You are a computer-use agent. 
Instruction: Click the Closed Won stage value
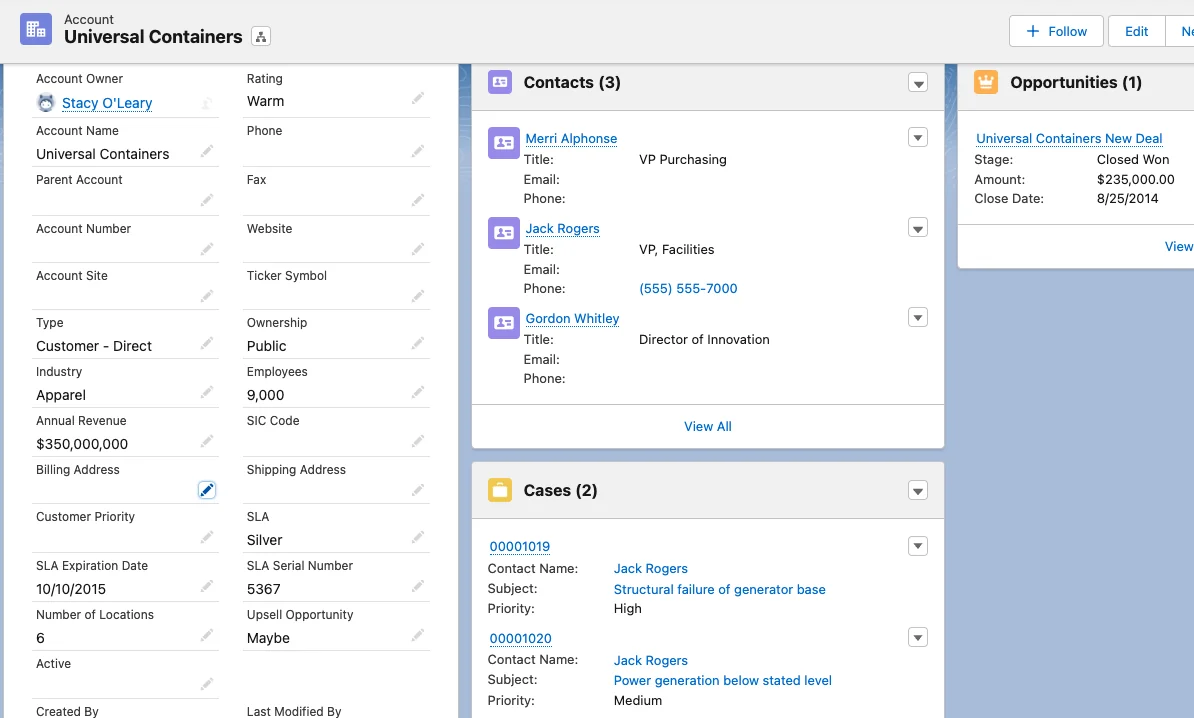tap(1132, 160)
